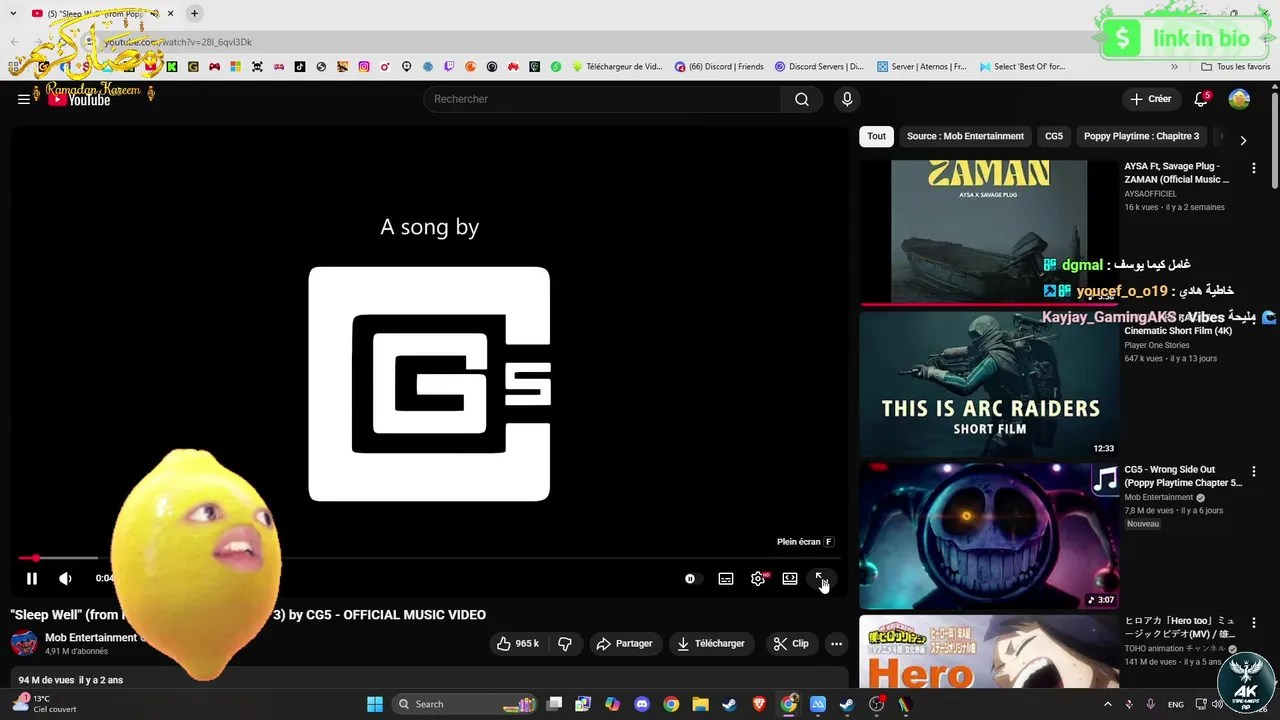Click the taskbar Search box

coord(465,704)
